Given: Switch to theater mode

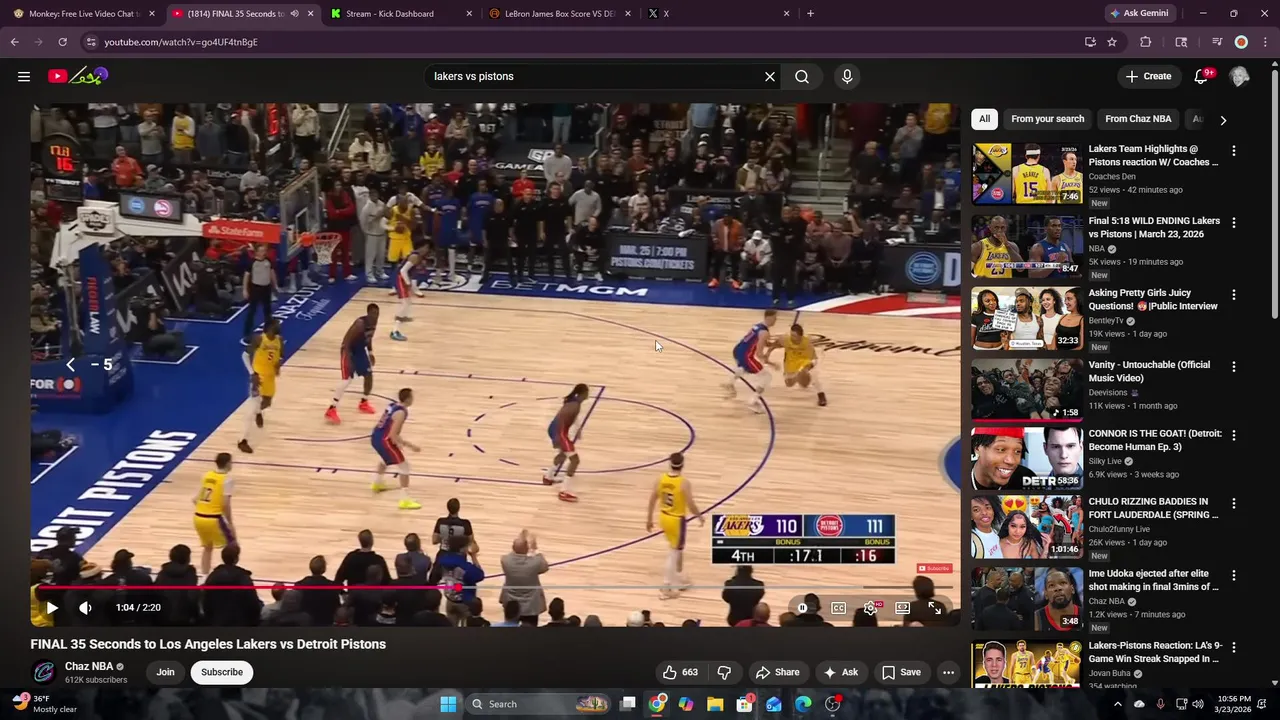Looking at the screenshot, I should click(903, 607).
